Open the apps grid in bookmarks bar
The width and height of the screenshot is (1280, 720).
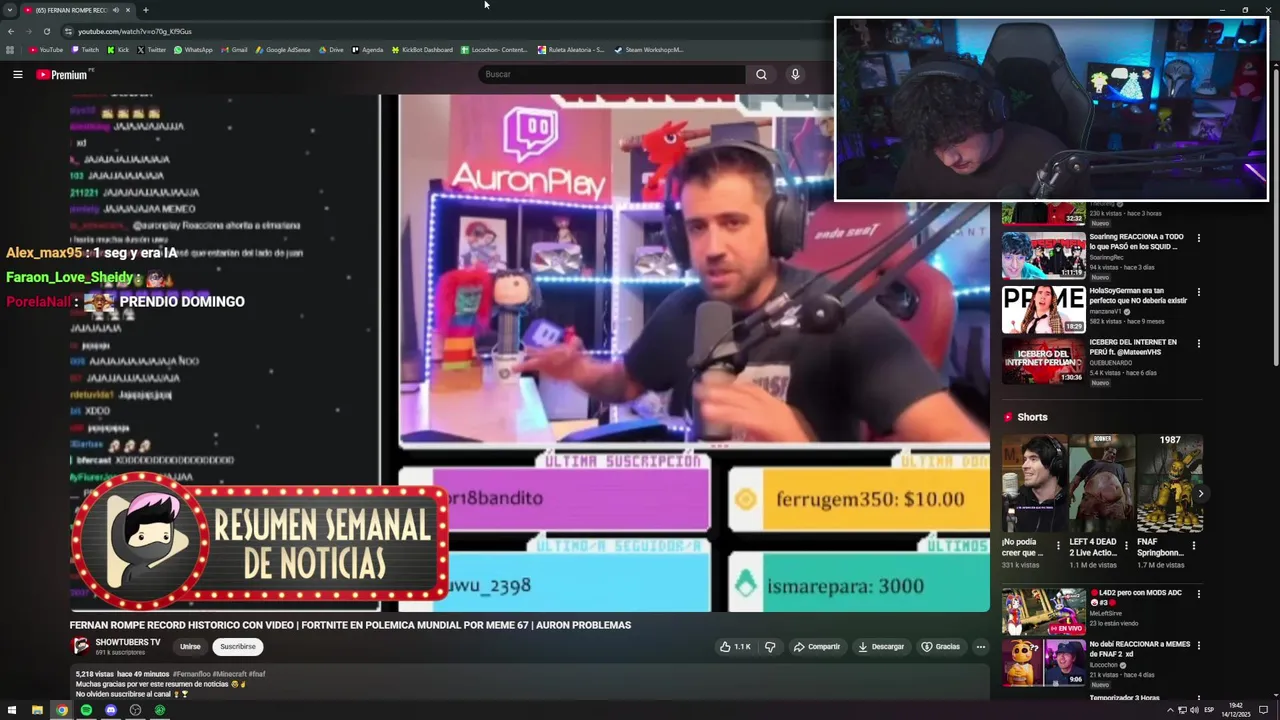10,50
